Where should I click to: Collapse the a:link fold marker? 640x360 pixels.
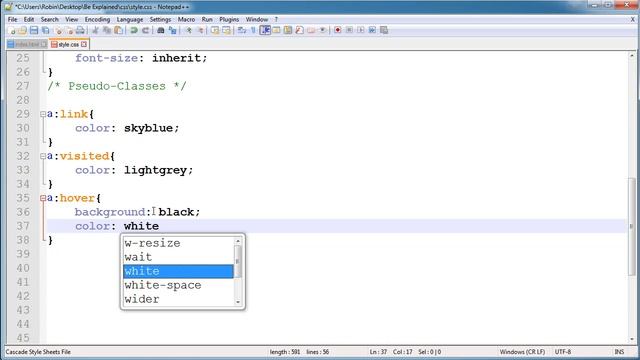pos(43,114)
